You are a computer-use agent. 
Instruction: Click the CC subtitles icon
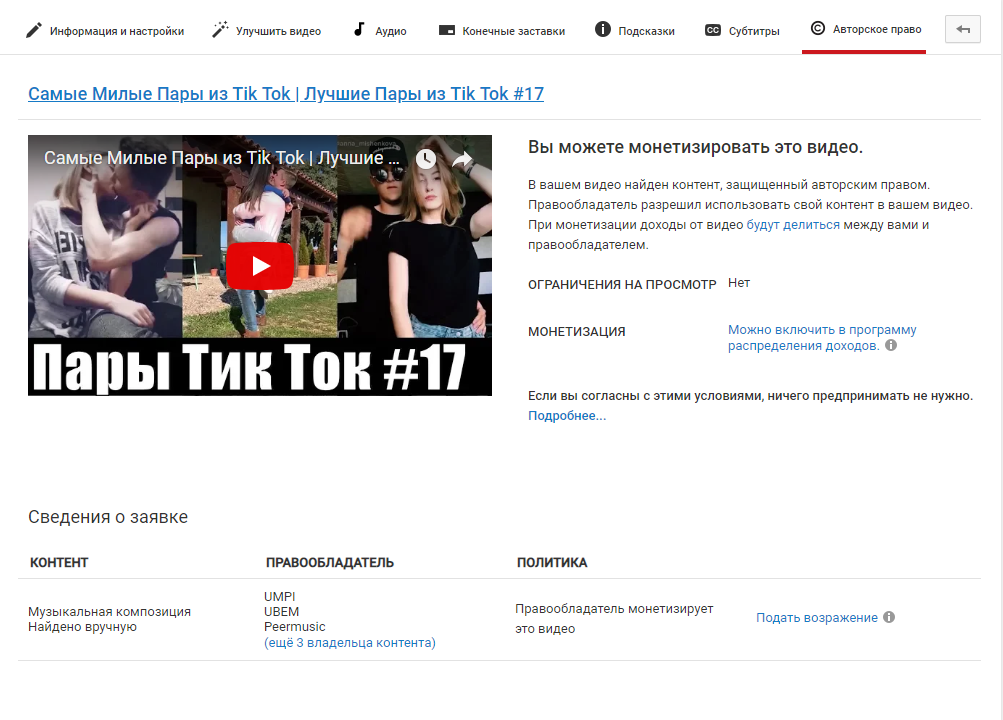(x=713, y=30)
